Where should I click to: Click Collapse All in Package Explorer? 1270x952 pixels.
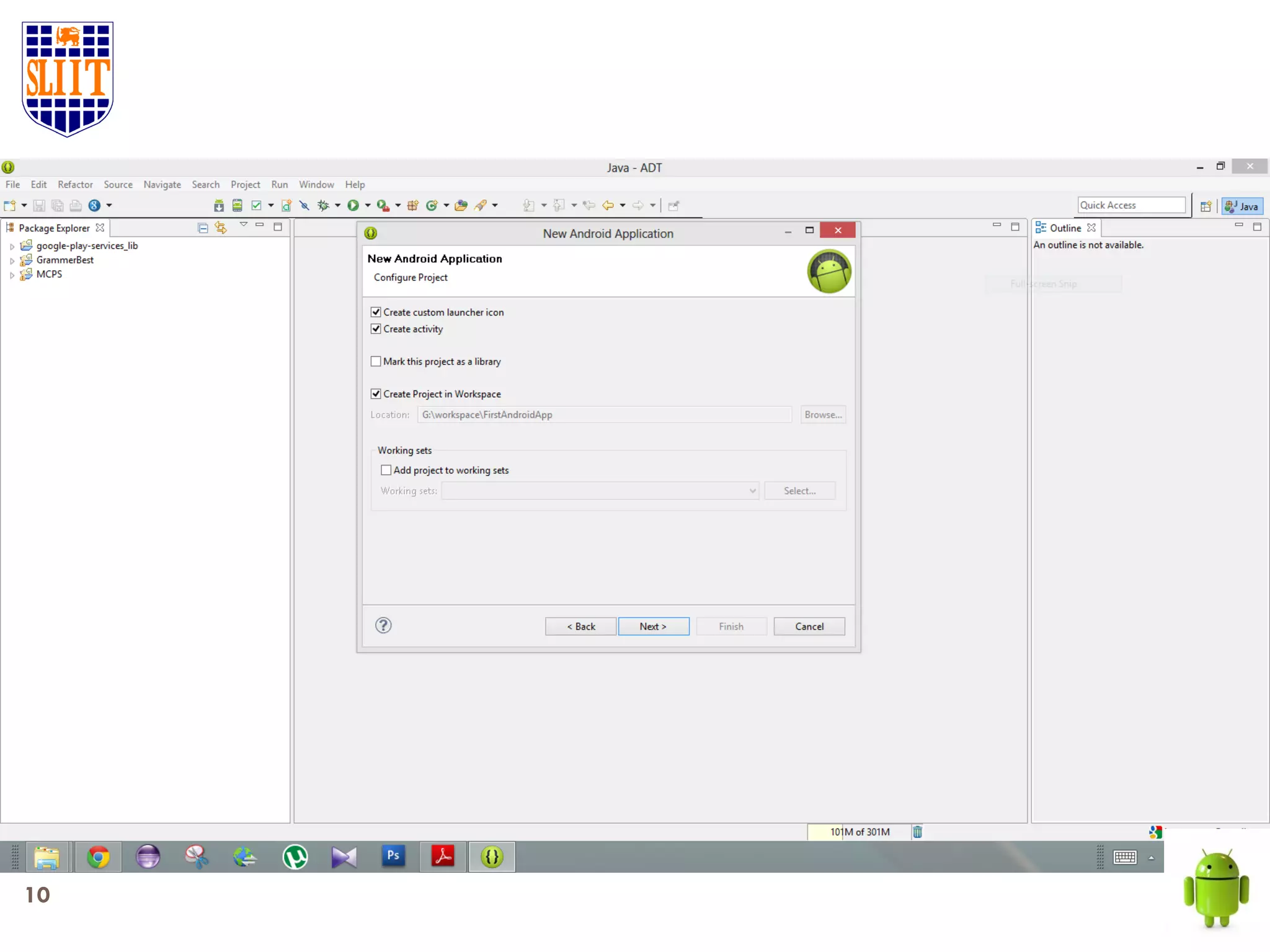(203, 228)
